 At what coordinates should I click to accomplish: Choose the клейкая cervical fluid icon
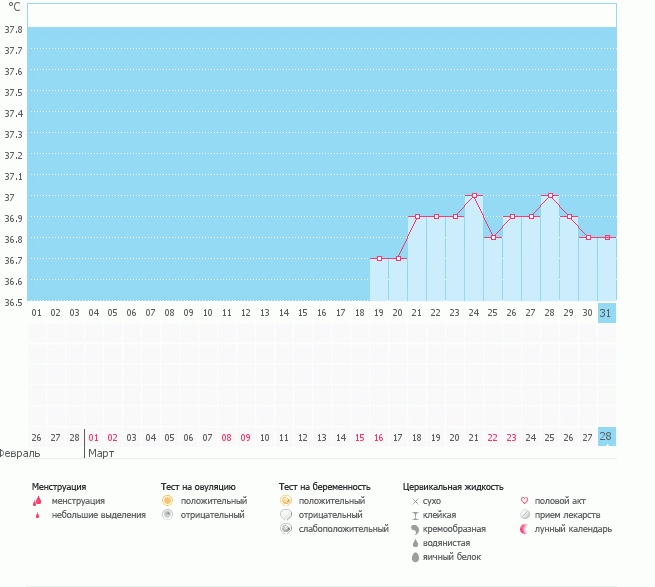[415, 515]
